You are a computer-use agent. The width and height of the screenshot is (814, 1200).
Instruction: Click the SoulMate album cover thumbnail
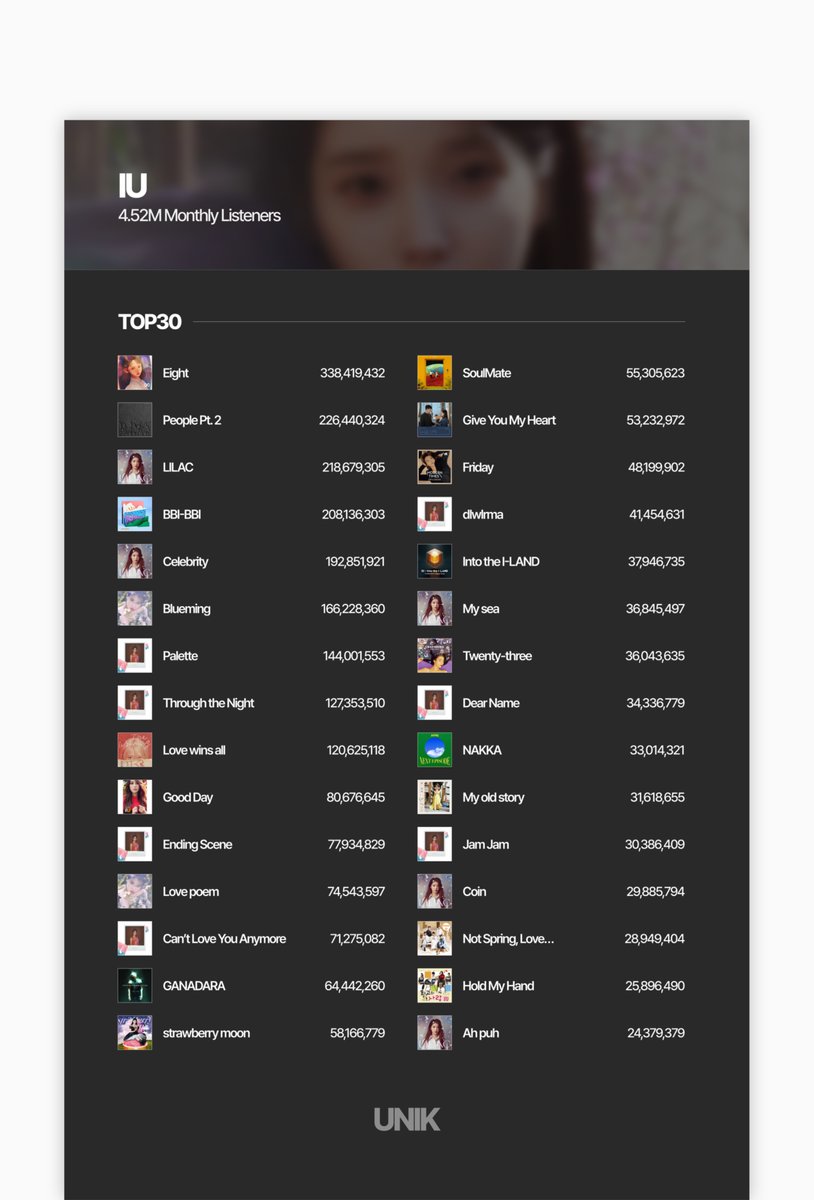pyautogui.click(x=435, y=373)
